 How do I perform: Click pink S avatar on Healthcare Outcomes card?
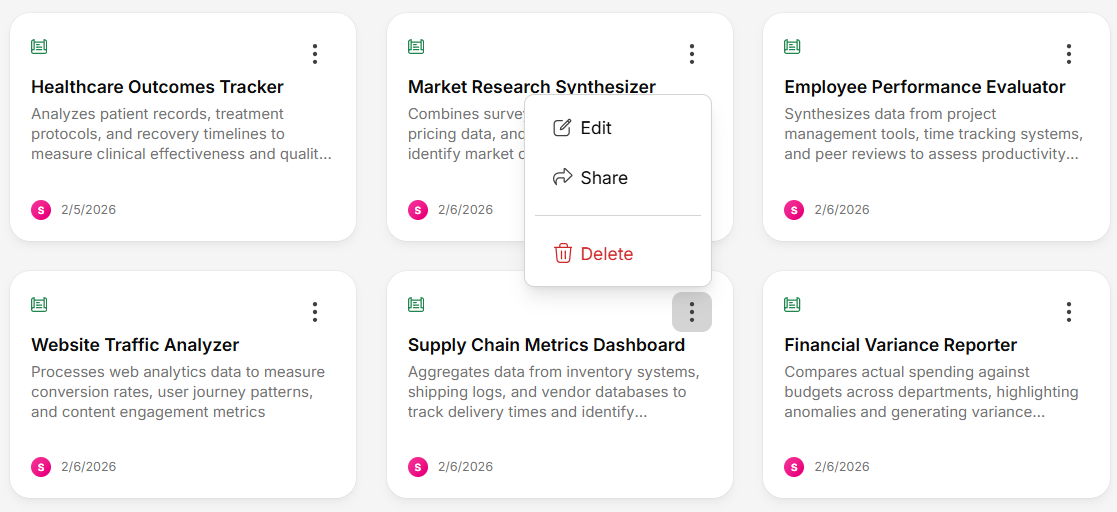41,210
